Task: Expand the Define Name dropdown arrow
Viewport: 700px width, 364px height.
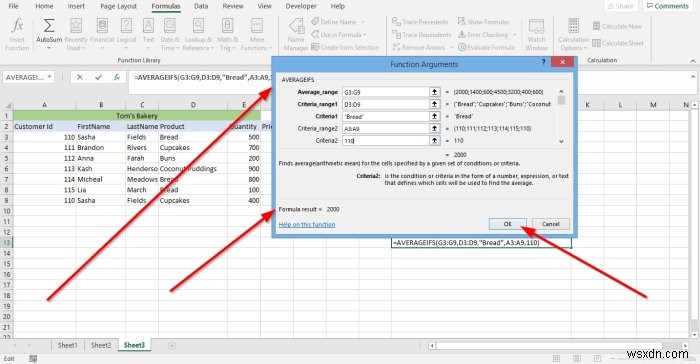Action: click(363, 22)
